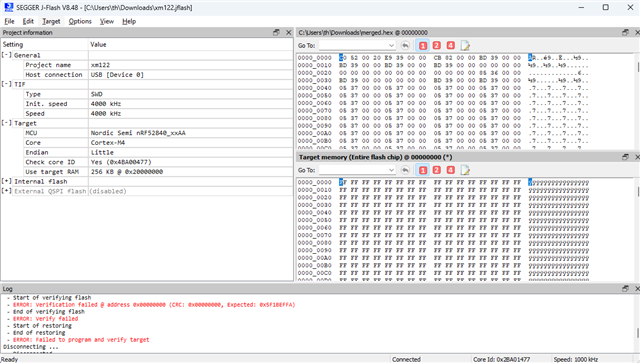Image resolution: width=640 pixels, height=363 pixels.
Task: Click go-back arrow icon in Target memory panel
Action: tap(405, 170)
